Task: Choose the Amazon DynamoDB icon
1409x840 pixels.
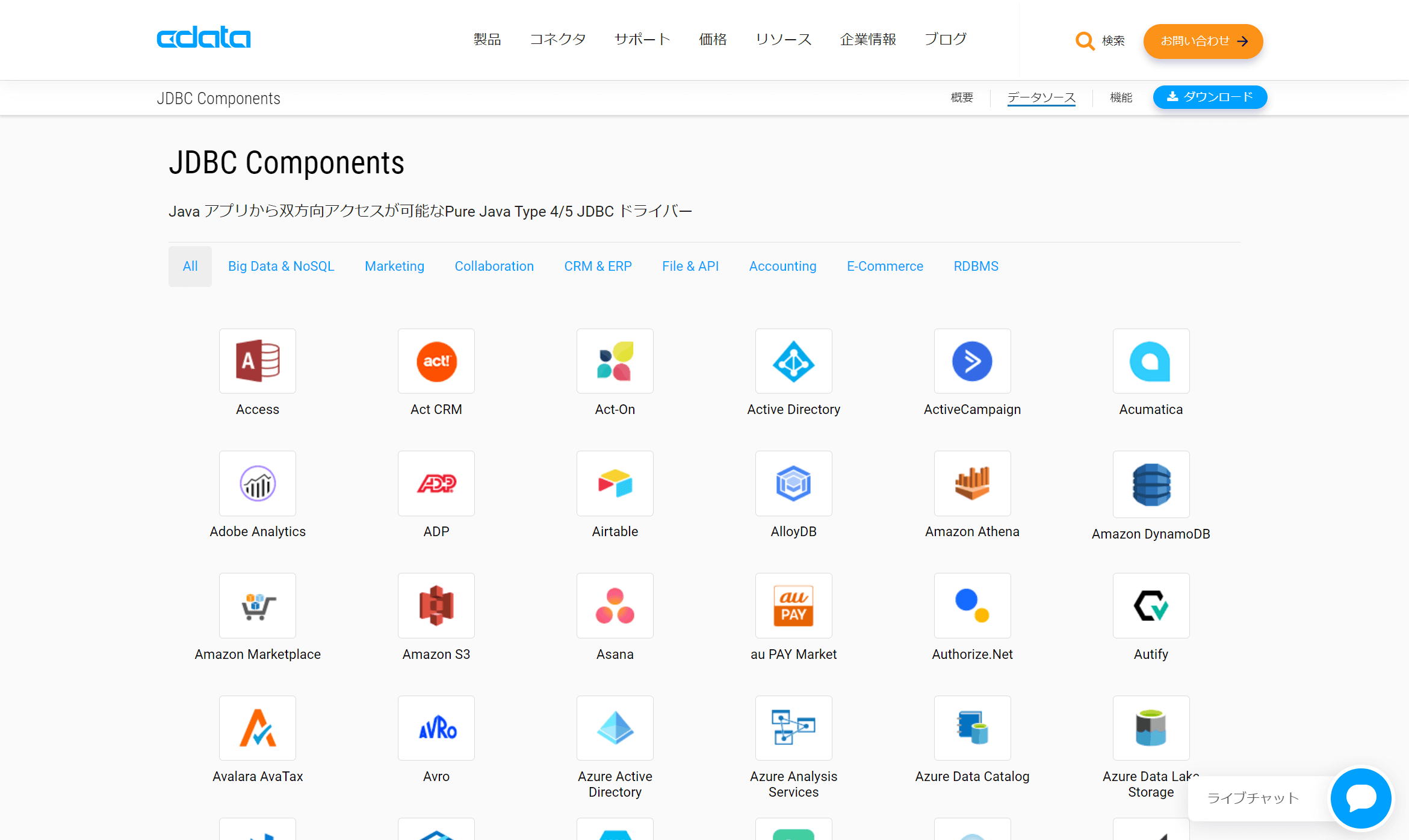Action: (1151, 484)
